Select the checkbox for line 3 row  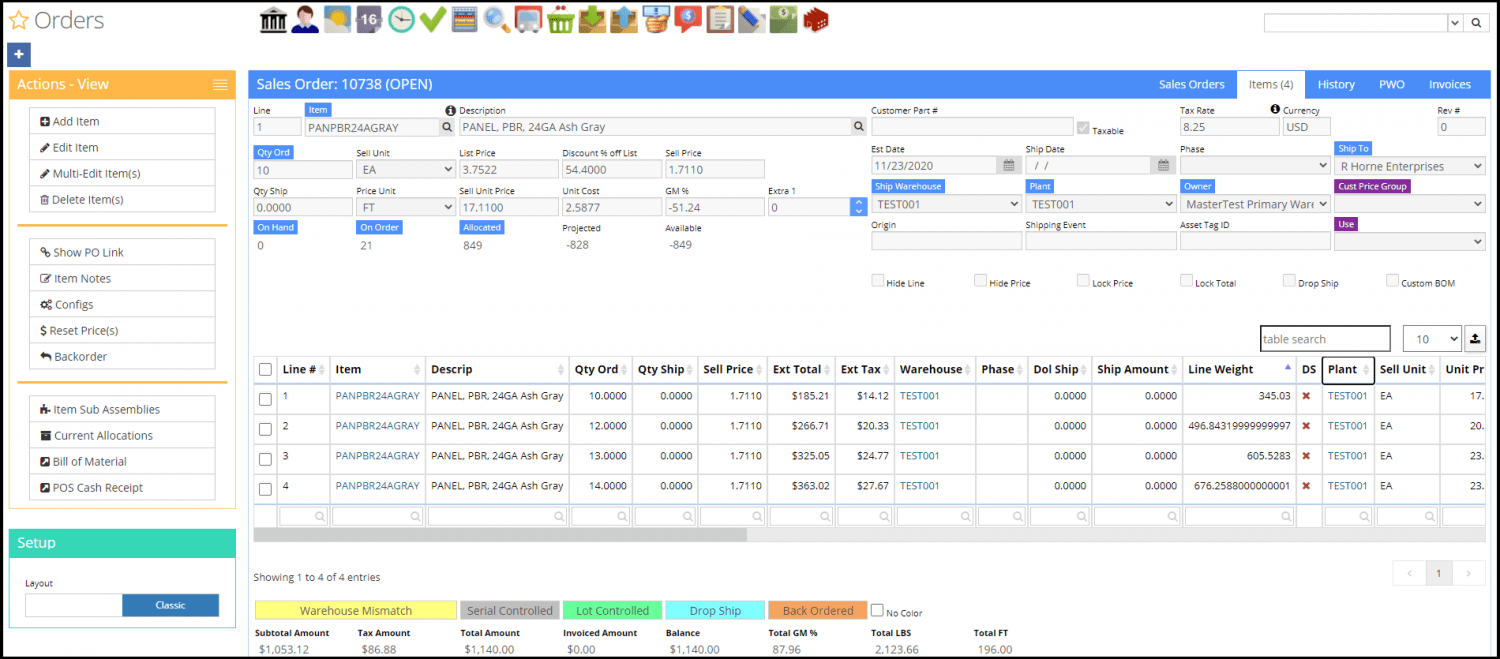(x=265, y=459)
